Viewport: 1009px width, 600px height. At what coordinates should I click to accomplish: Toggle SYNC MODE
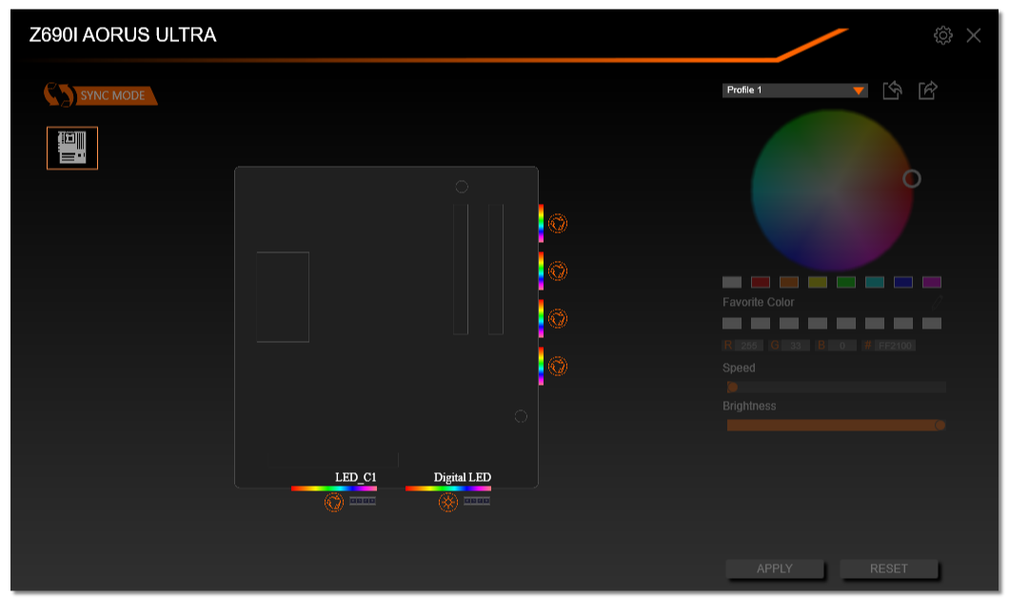[x=100, y=95]
